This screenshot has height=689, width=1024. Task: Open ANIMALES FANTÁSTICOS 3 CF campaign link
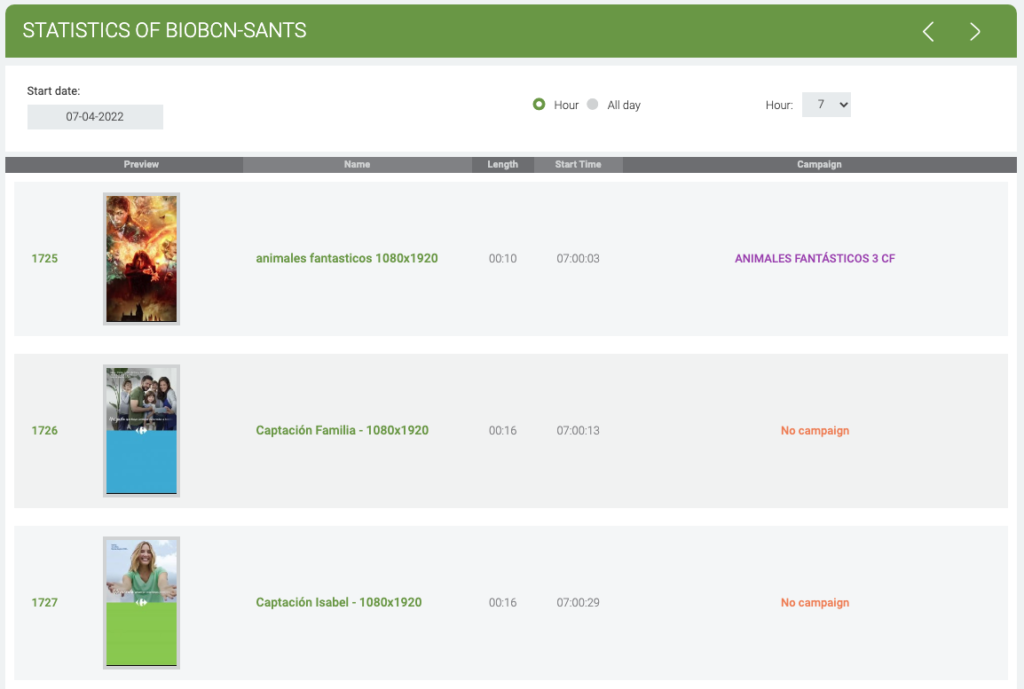(814, 259)
